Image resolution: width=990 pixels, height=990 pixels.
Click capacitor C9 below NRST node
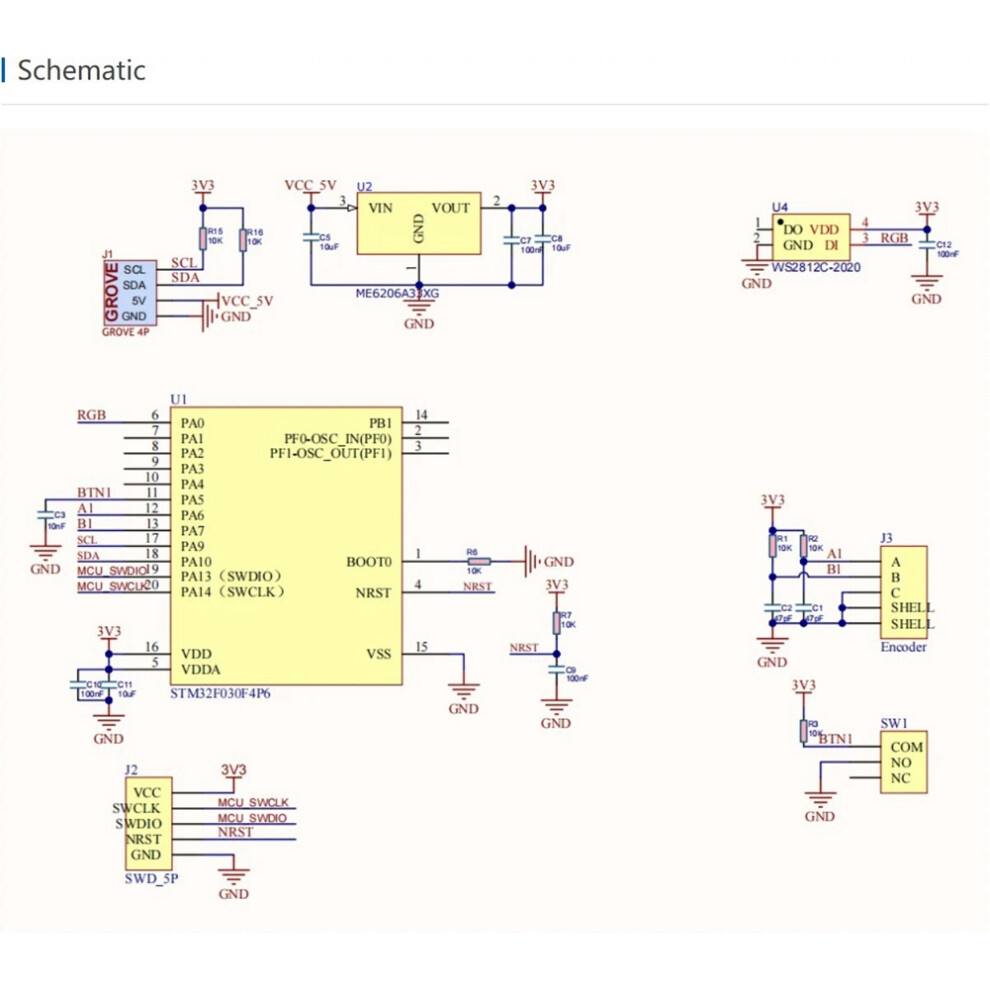pyautogui.click(x=556, y=669)
